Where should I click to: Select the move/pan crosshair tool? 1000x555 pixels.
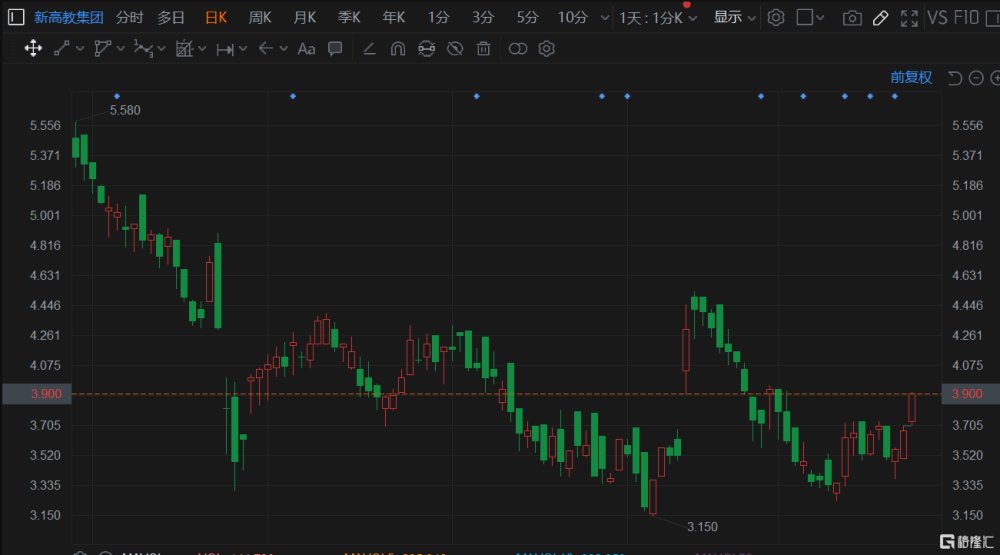(32, 48)
